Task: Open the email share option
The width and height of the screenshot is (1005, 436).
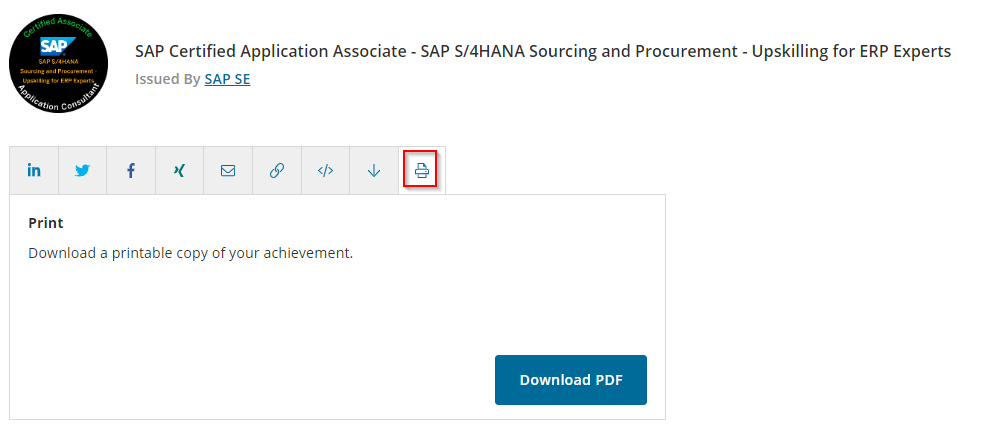Action: (x=228, y=171)
